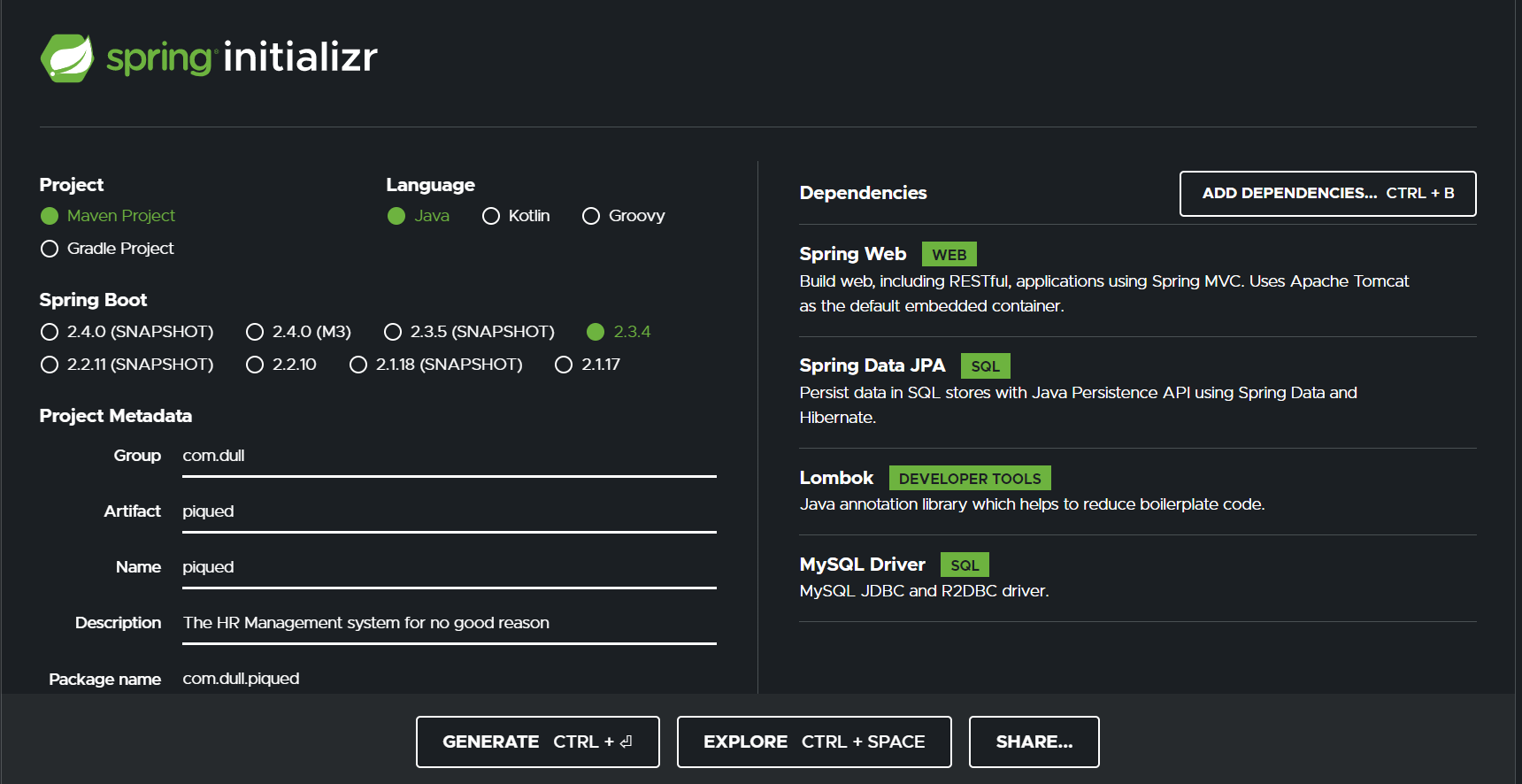Select Spring Boot 2.4.0 (M3)
Image resolution: width=1522 pixels, height=784 pixels.
(x=255, y=332)
